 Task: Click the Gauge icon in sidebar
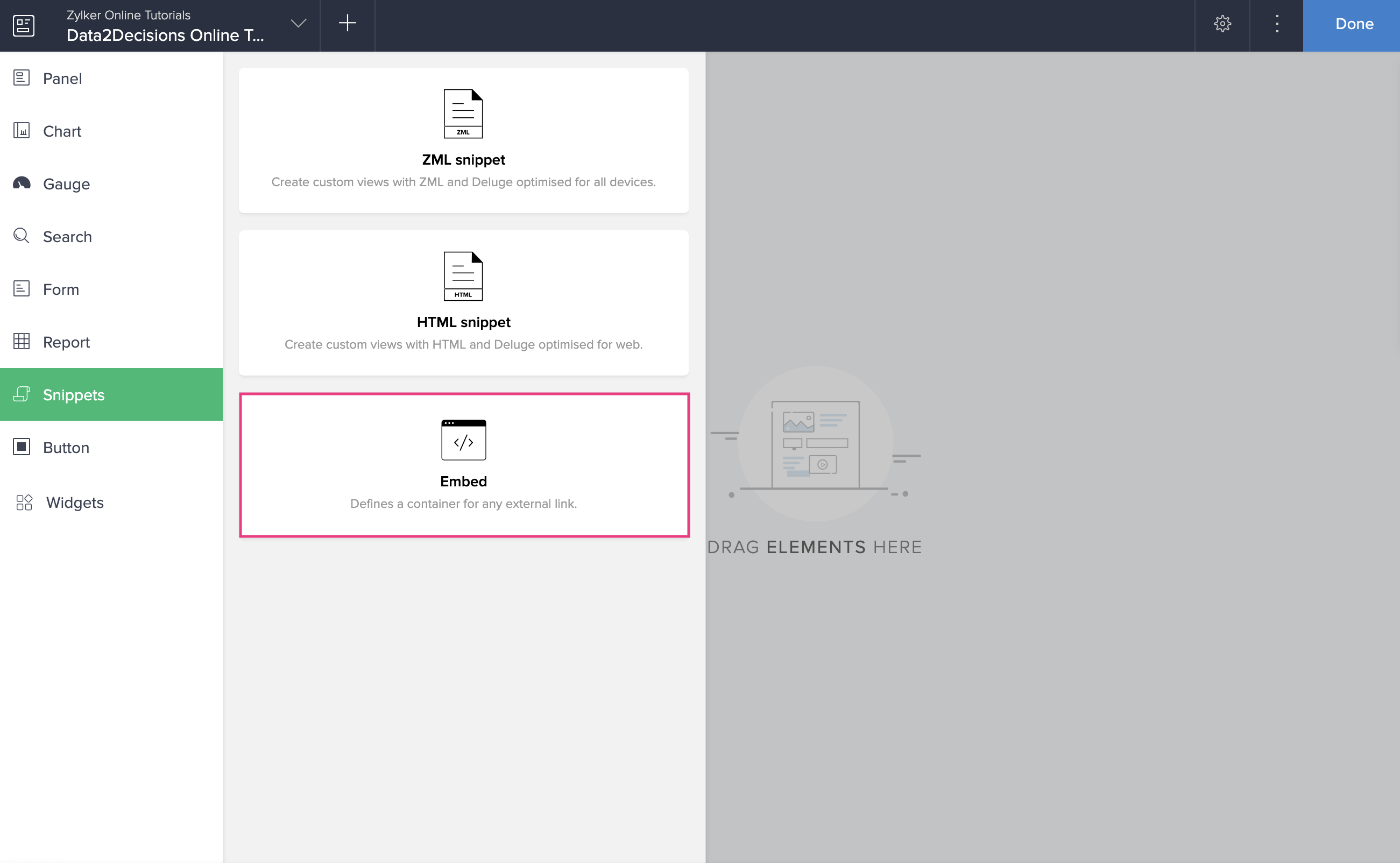[22, 183]
